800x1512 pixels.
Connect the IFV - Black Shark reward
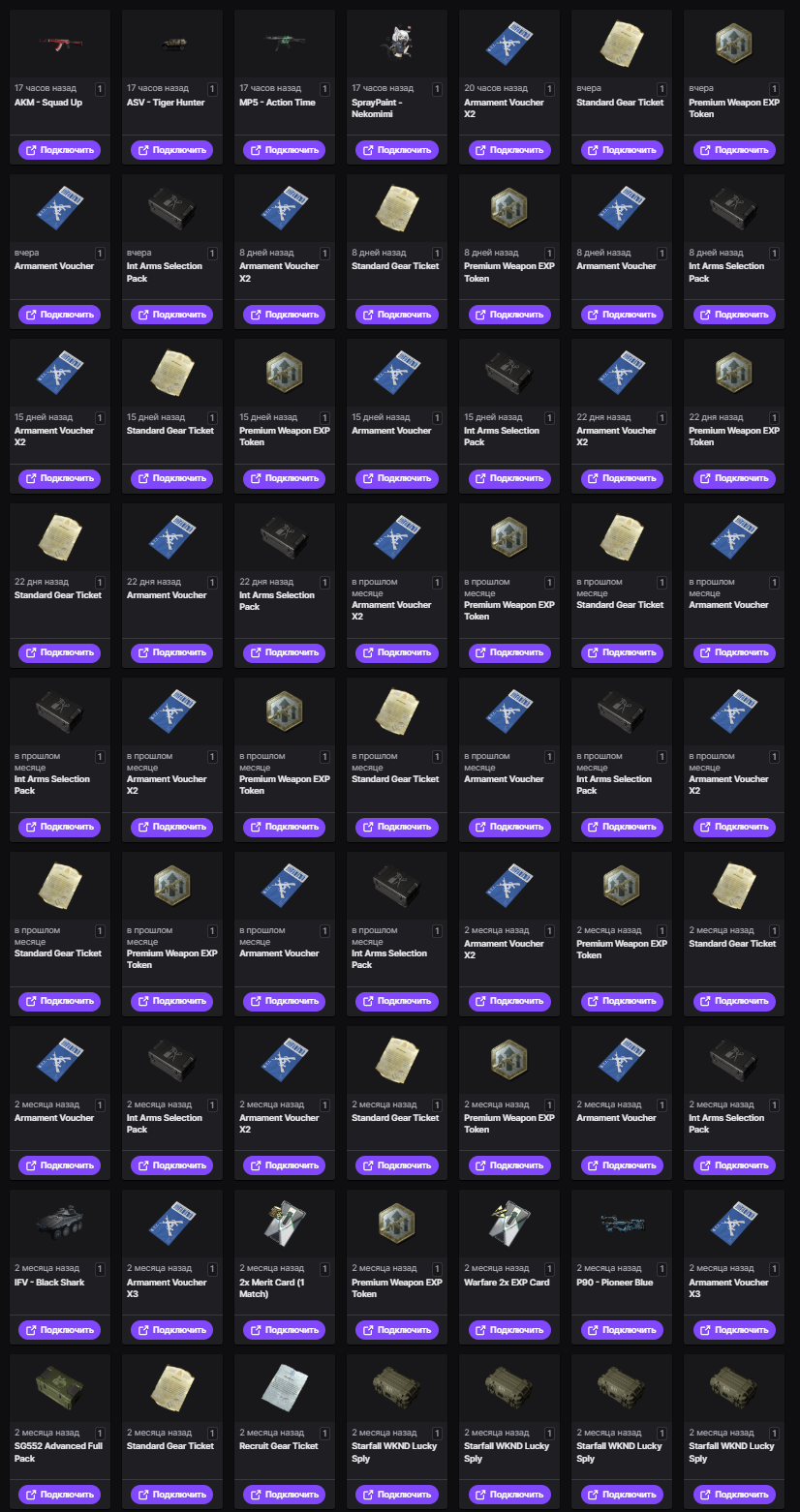coord(60,1330)
